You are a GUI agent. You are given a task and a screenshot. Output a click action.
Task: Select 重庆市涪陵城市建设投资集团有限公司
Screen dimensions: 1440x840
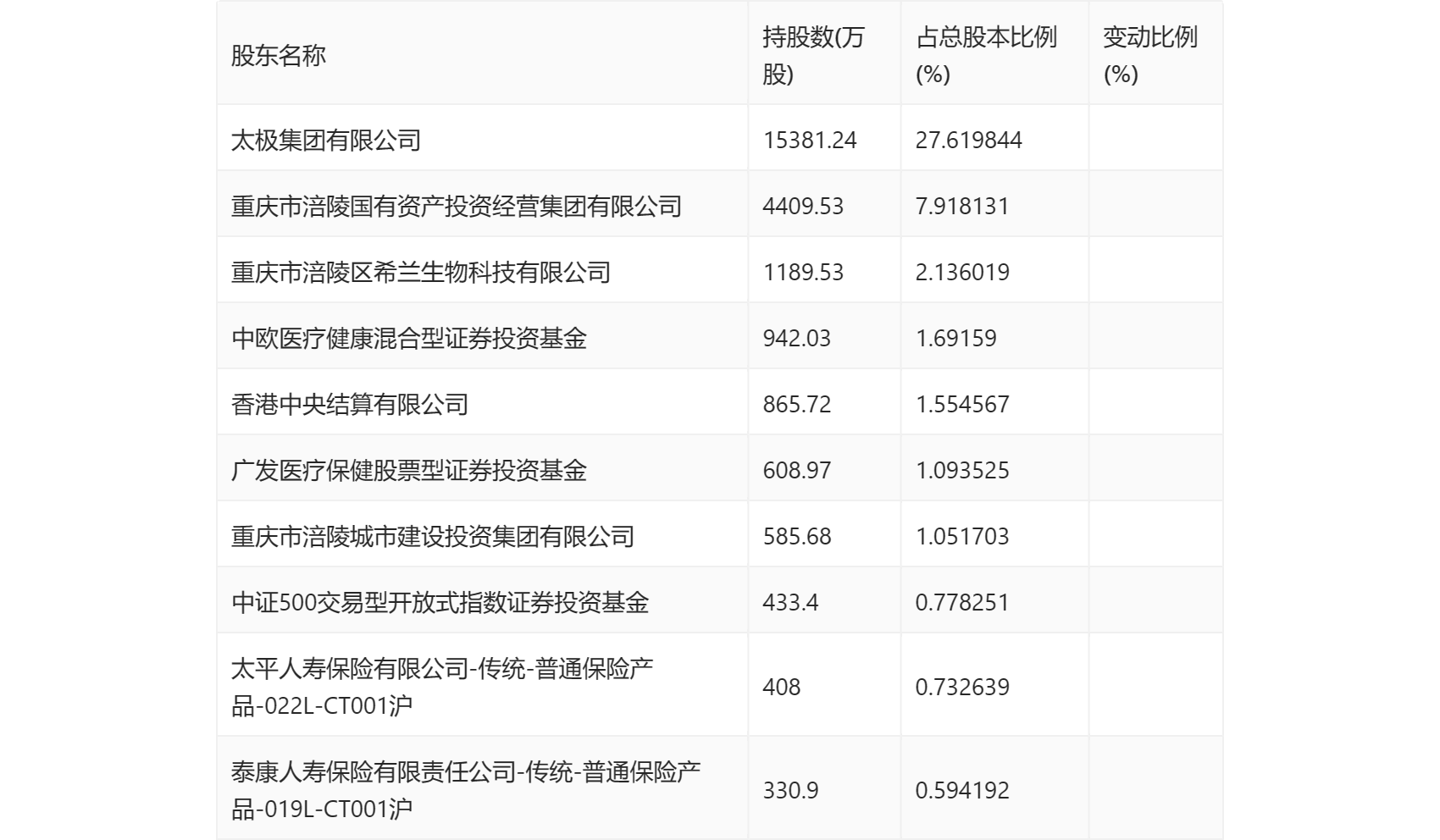[x=433, y=536]
